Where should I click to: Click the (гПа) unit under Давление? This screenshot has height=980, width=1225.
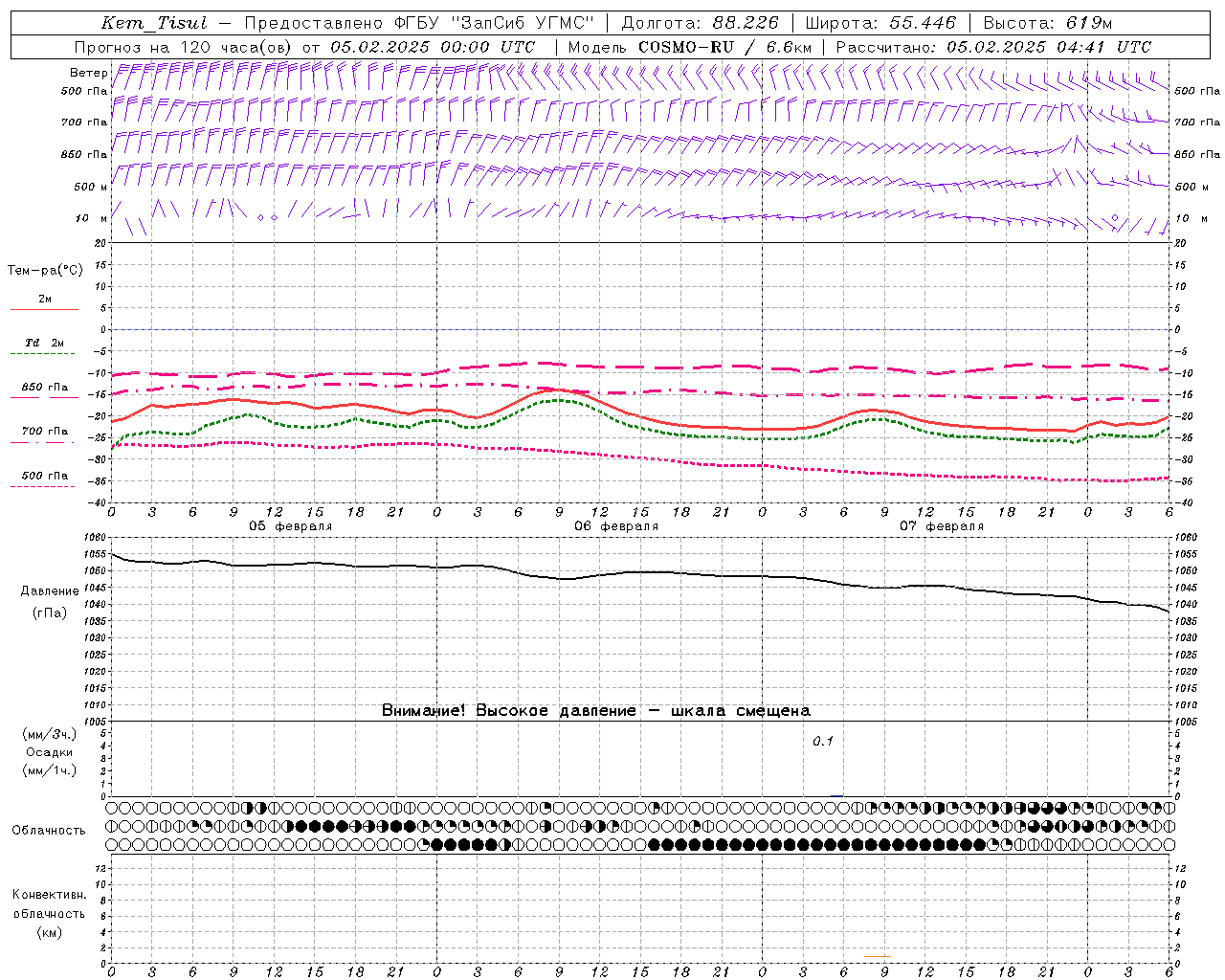tap(50, 613)
